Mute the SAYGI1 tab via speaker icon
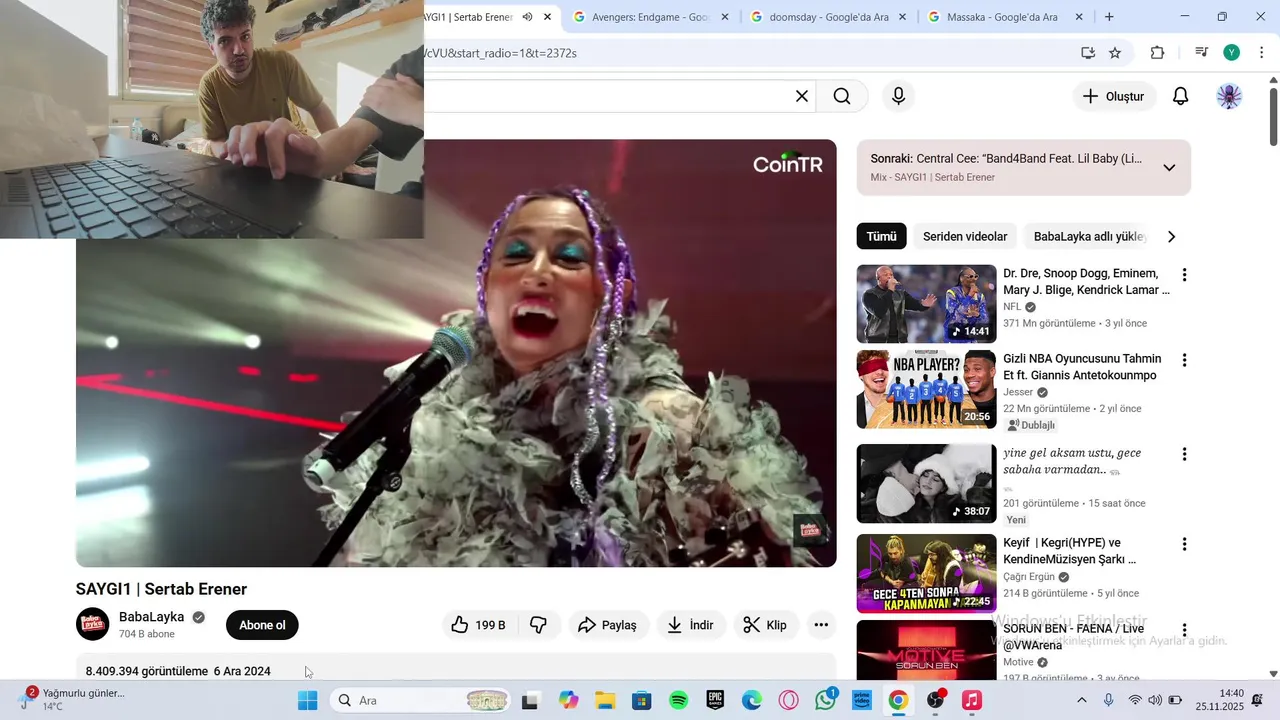The width and height of the screenshot is (1280, 720). point(527,17)
